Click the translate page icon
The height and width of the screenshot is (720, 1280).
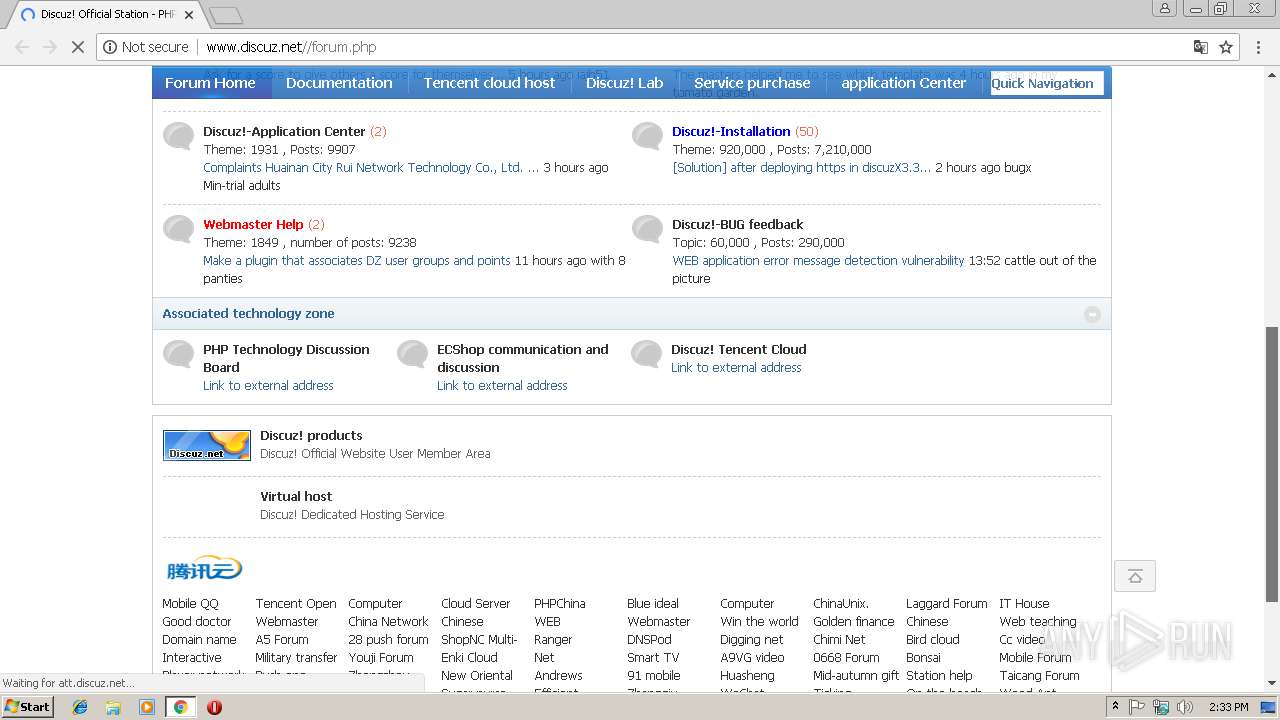point(1200,47)
